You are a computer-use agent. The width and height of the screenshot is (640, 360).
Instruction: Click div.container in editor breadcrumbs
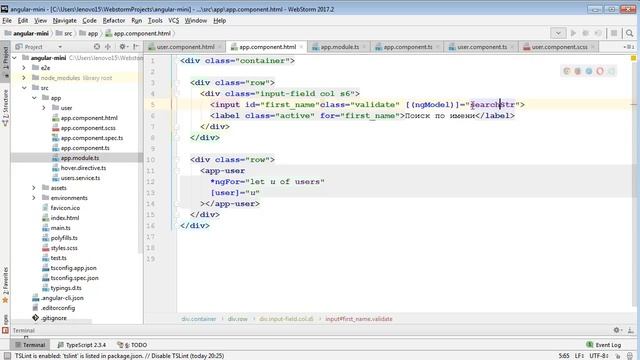point(198,319)
